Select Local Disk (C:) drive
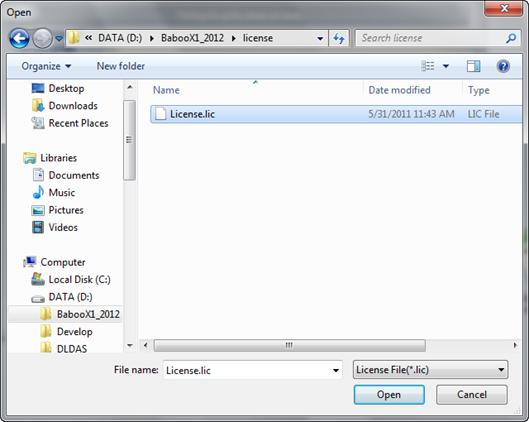Viewport: 529px width, 422px height. [79, 279]
